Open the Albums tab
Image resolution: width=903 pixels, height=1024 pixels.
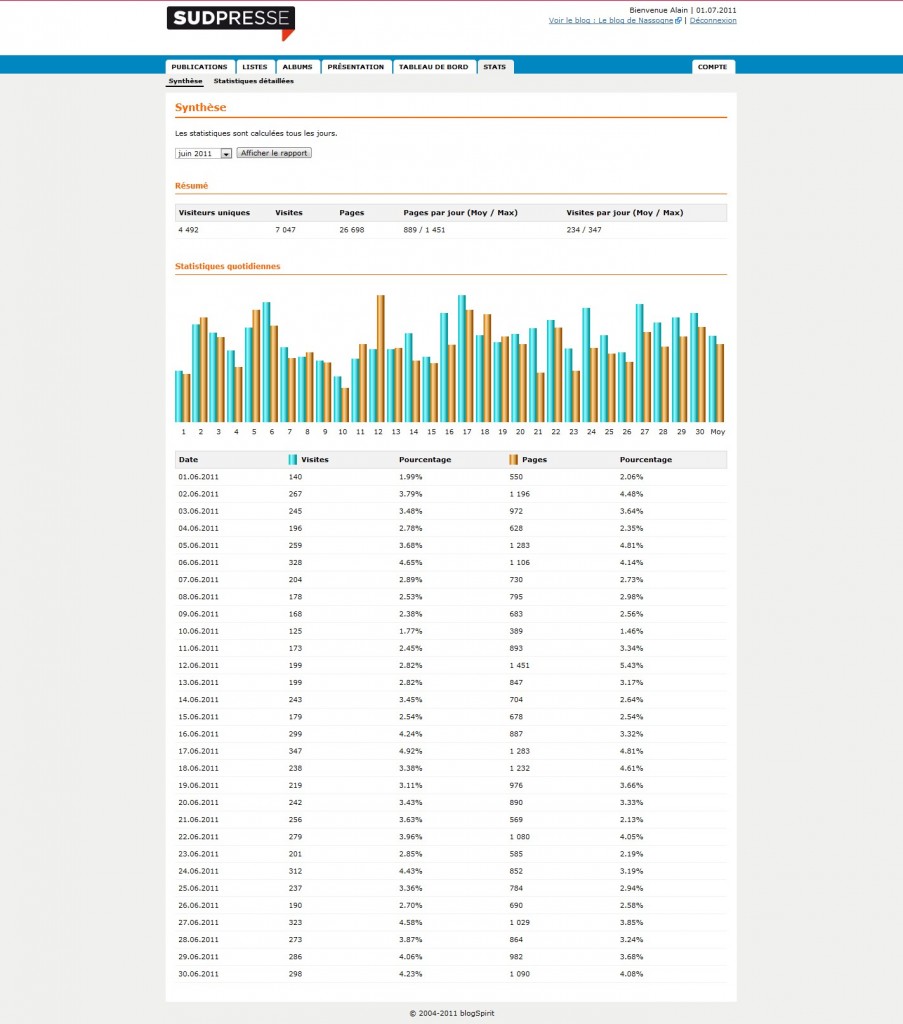coord(298,67)
